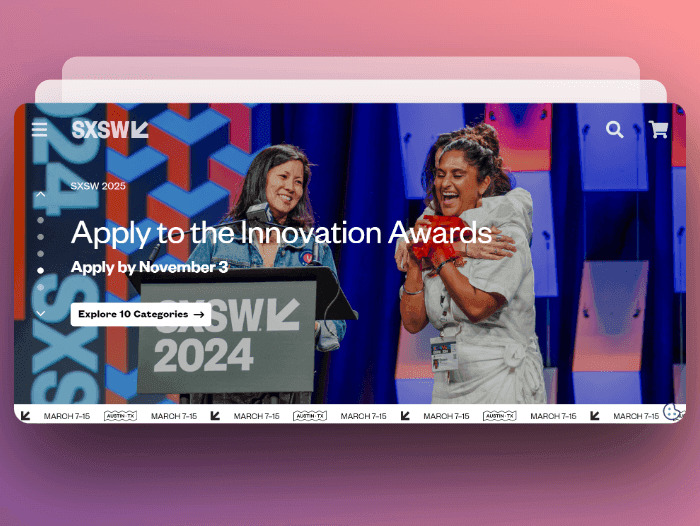Click the Explore 10 Categories button
700x526 pixels.
[141, 314]
